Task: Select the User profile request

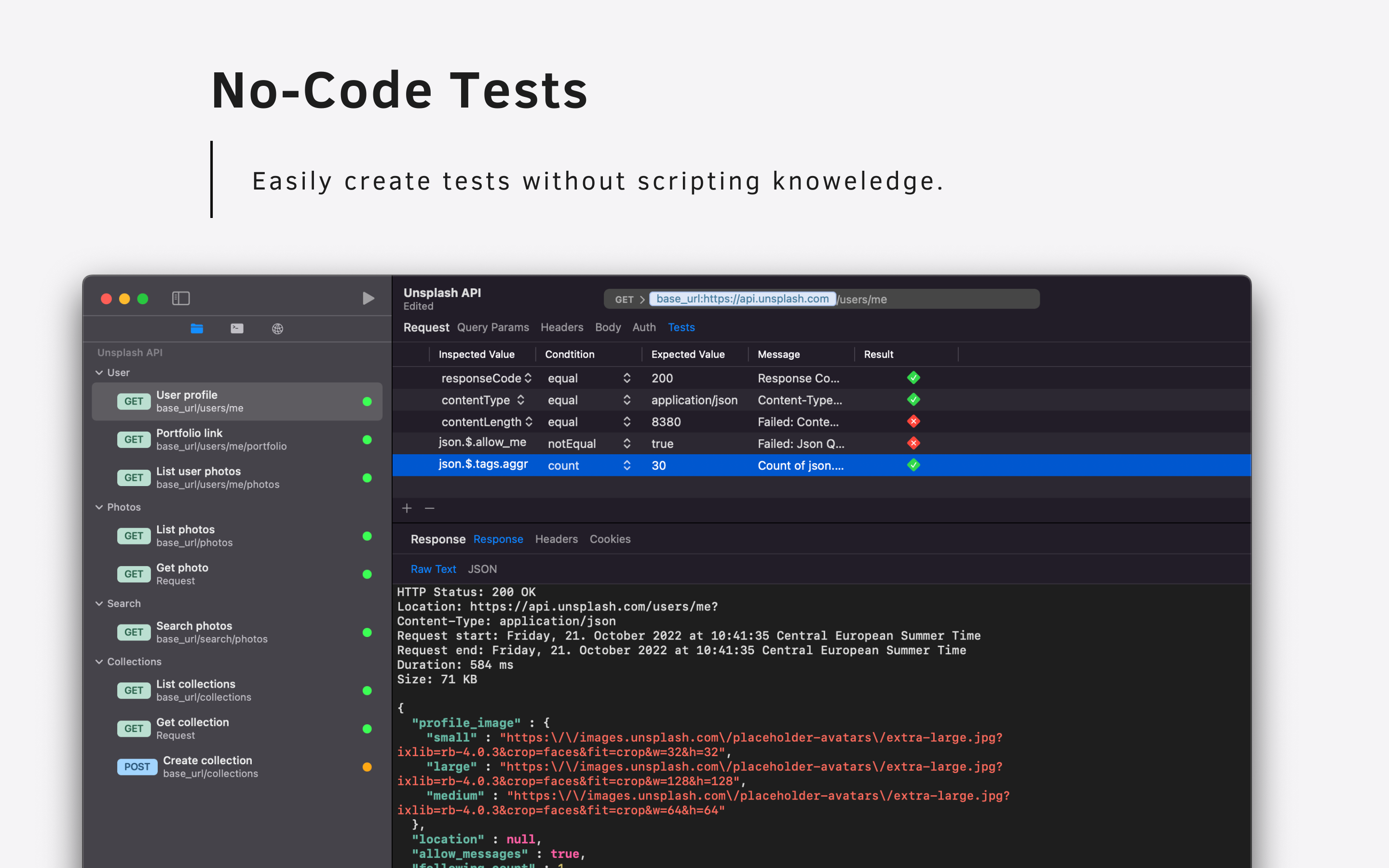Action: coord(237,401)
